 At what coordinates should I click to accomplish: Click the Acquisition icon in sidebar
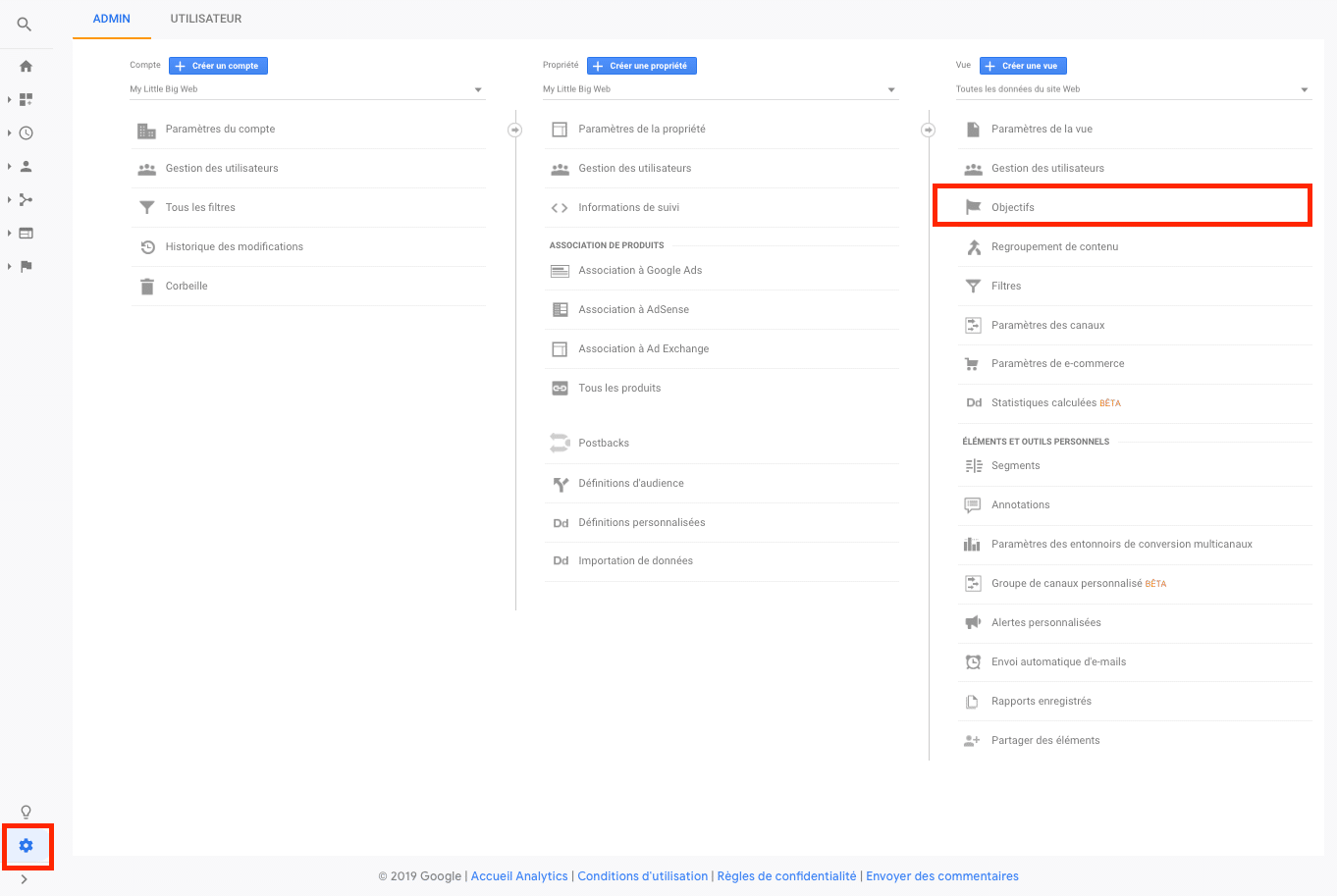click(27, 200)
